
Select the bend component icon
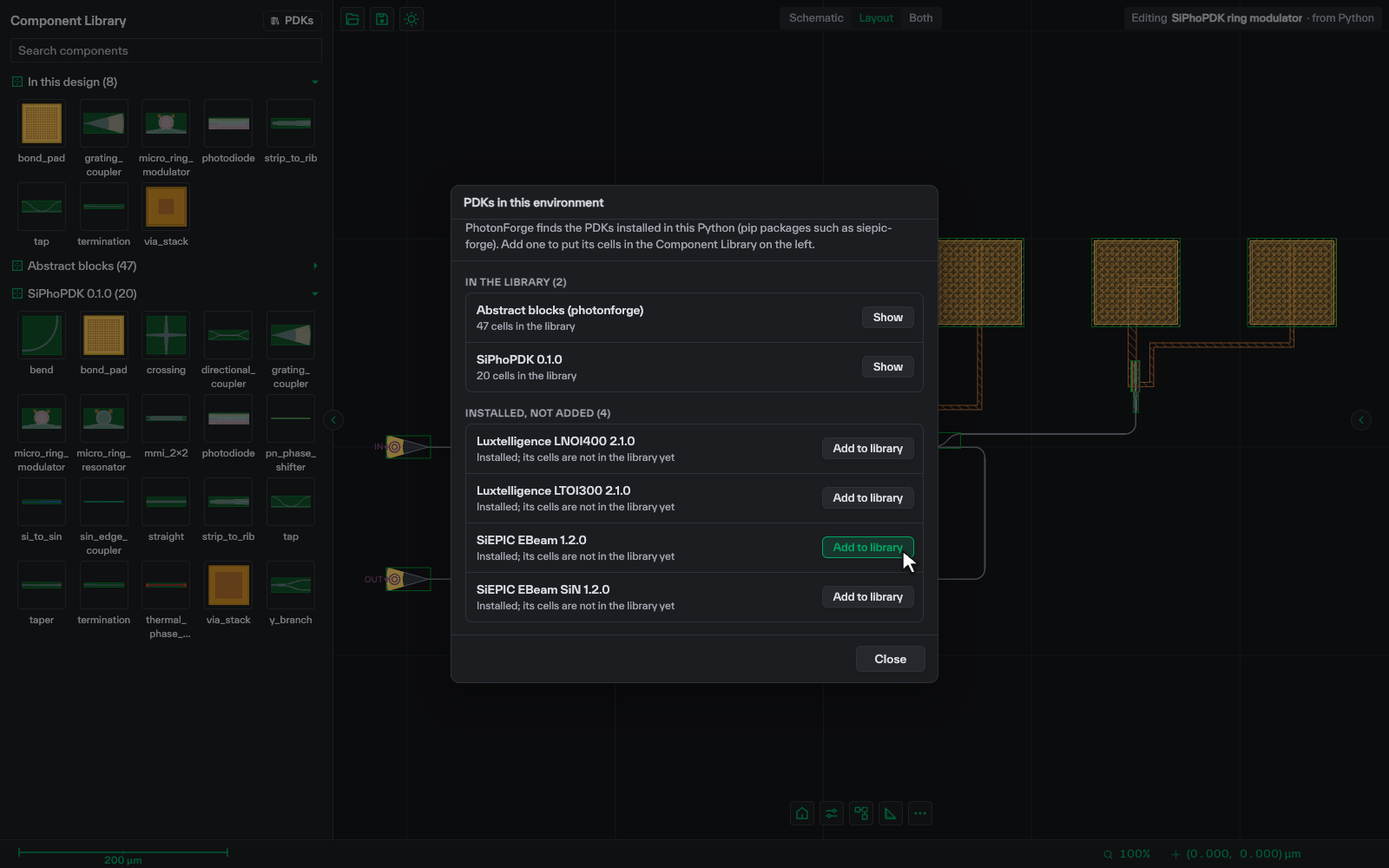point(42,335)
